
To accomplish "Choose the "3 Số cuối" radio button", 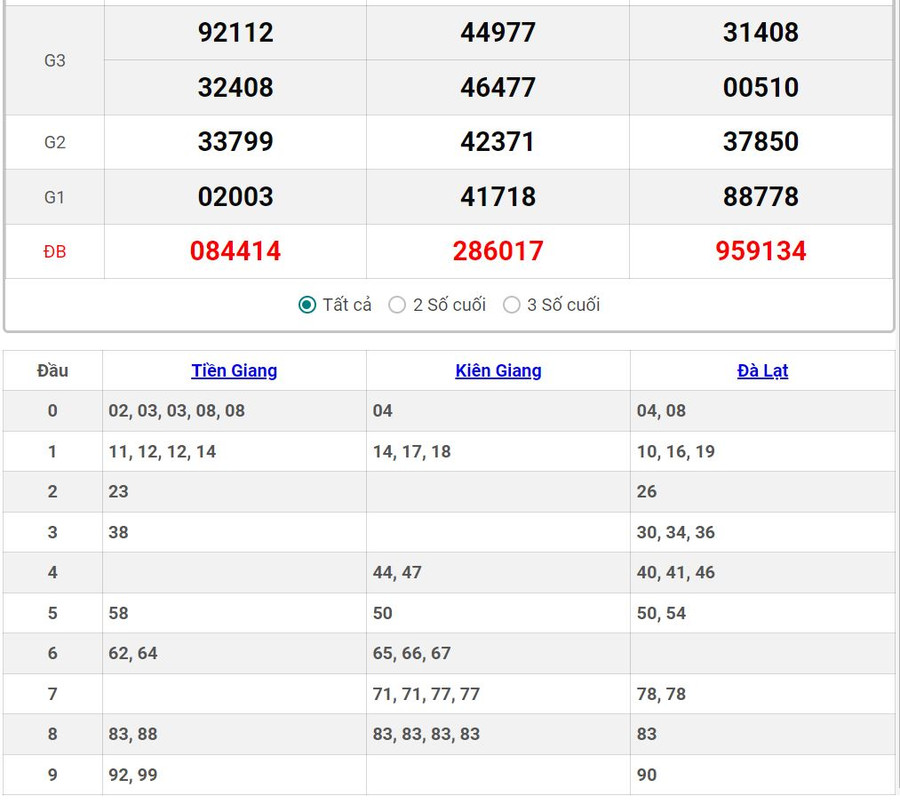I will (x=512, y=305).
